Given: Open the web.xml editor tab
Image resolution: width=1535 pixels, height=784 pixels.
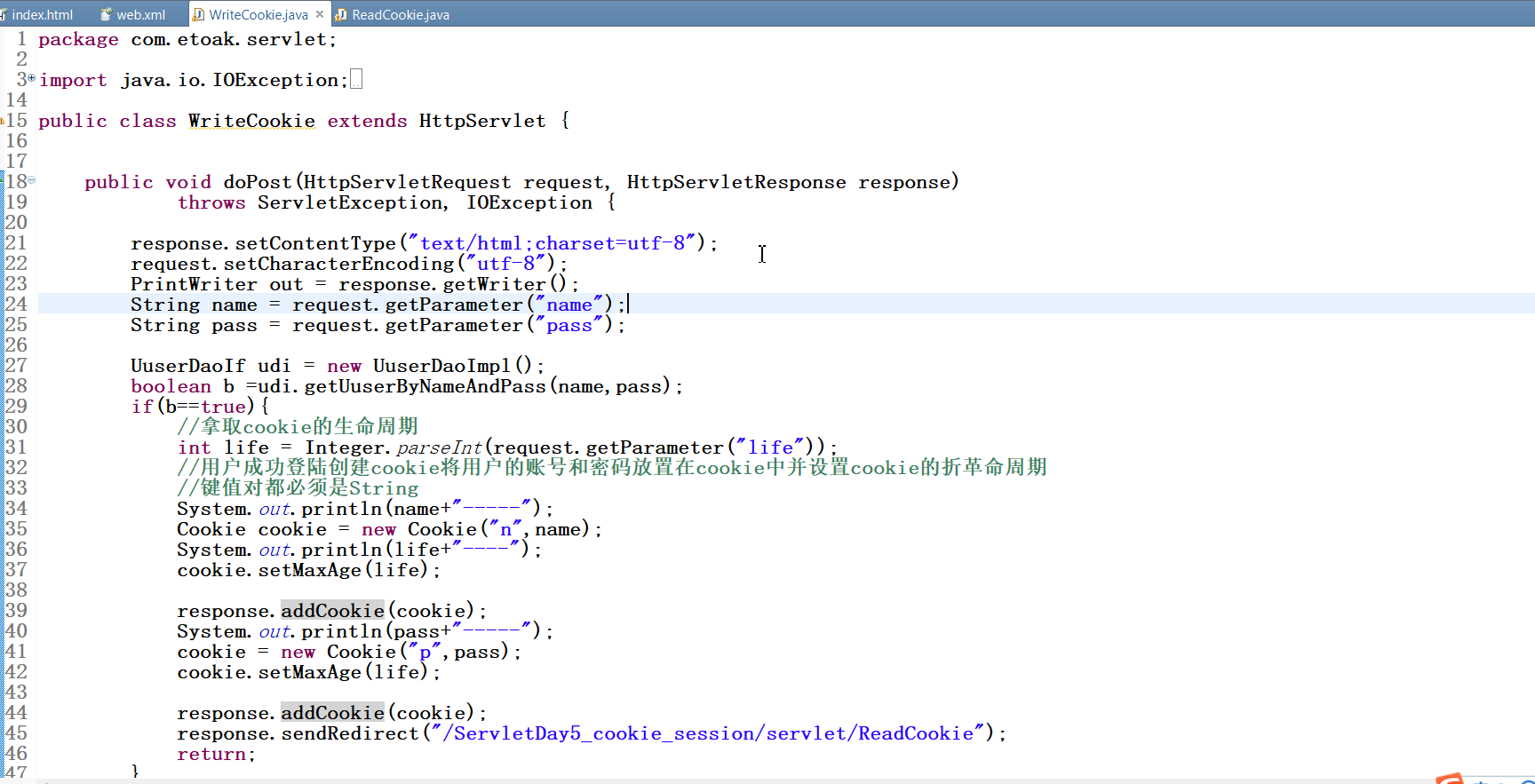Looking at the screenshot, I should coord(140,14).
